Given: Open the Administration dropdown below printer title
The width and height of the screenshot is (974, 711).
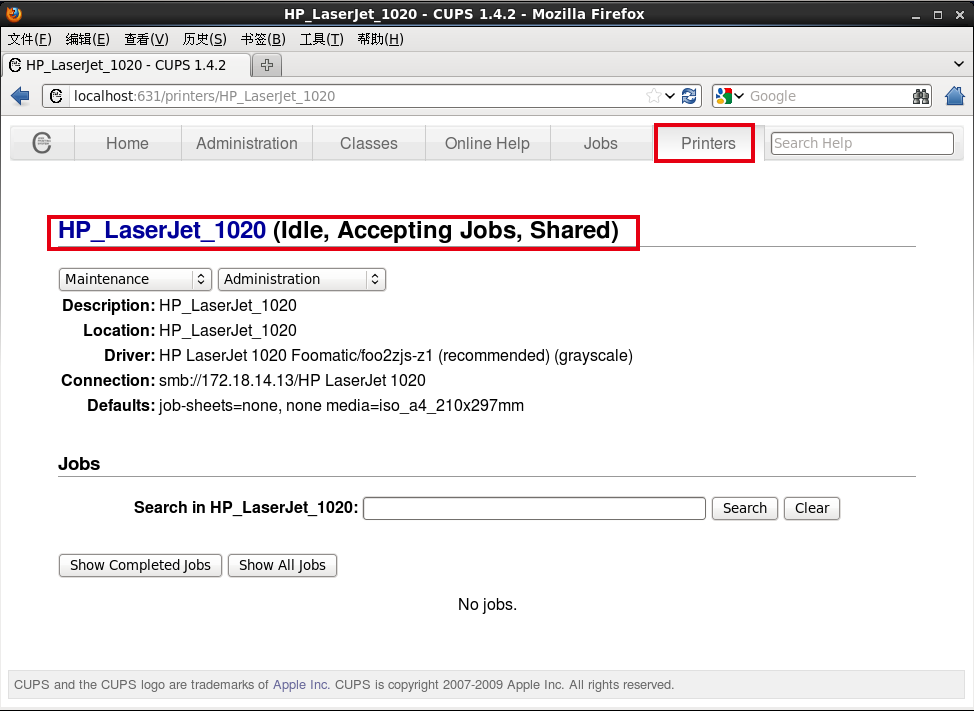Looking at the screenshot, I should (301, 279).
